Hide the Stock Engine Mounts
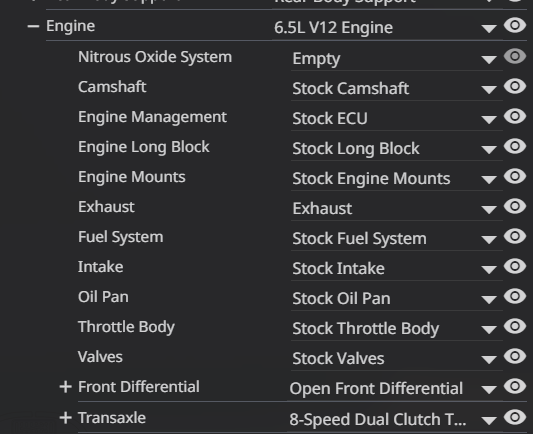 pos(515,176)
